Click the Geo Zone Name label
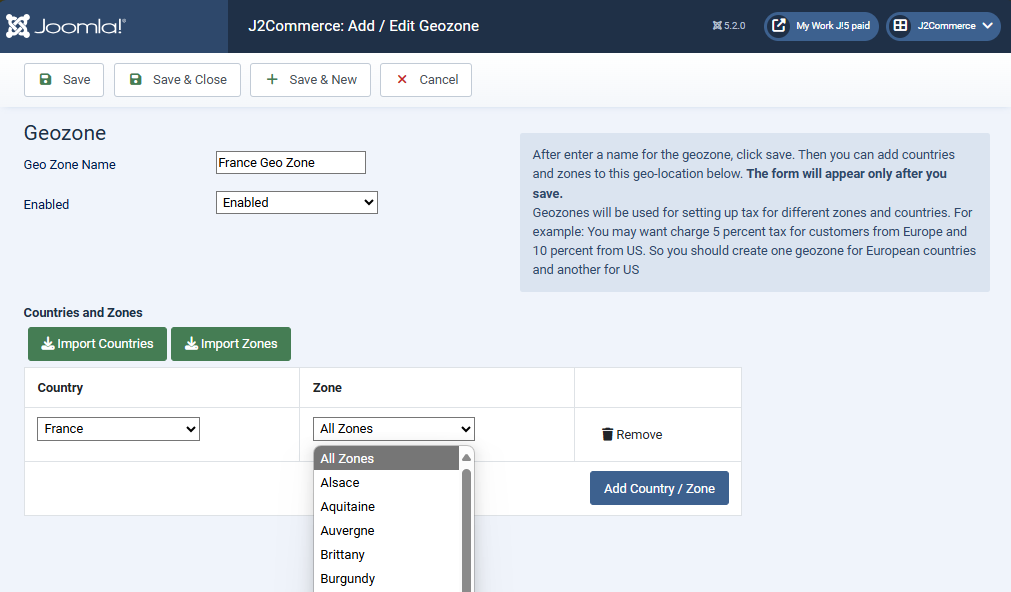1011x592 pixels. pos(70,164)
